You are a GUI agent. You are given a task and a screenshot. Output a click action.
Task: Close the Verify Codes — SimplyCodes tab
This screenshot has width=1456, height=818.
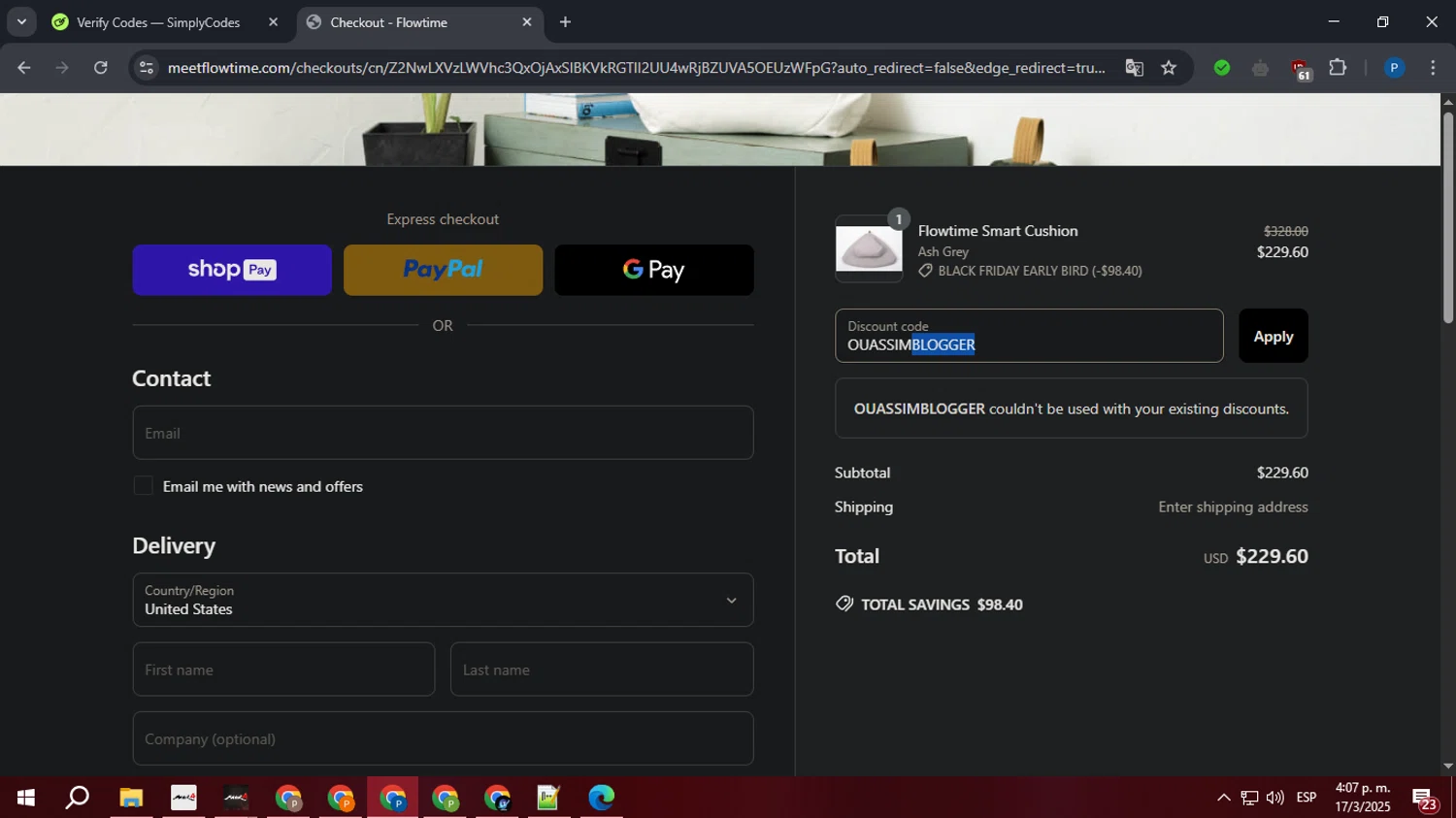pos(273,22)
